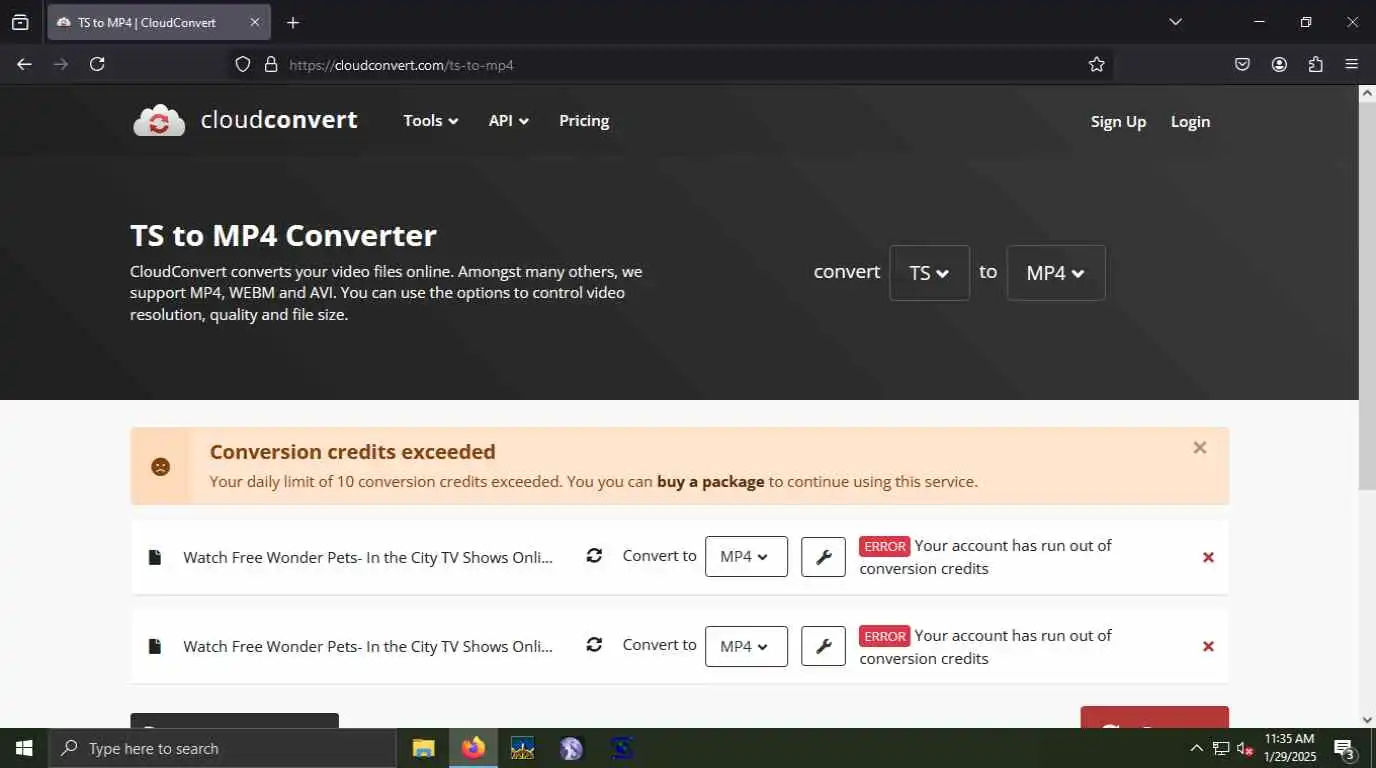Click the Login link
The image size is (1376, 768).
[x=1190, y=121]
